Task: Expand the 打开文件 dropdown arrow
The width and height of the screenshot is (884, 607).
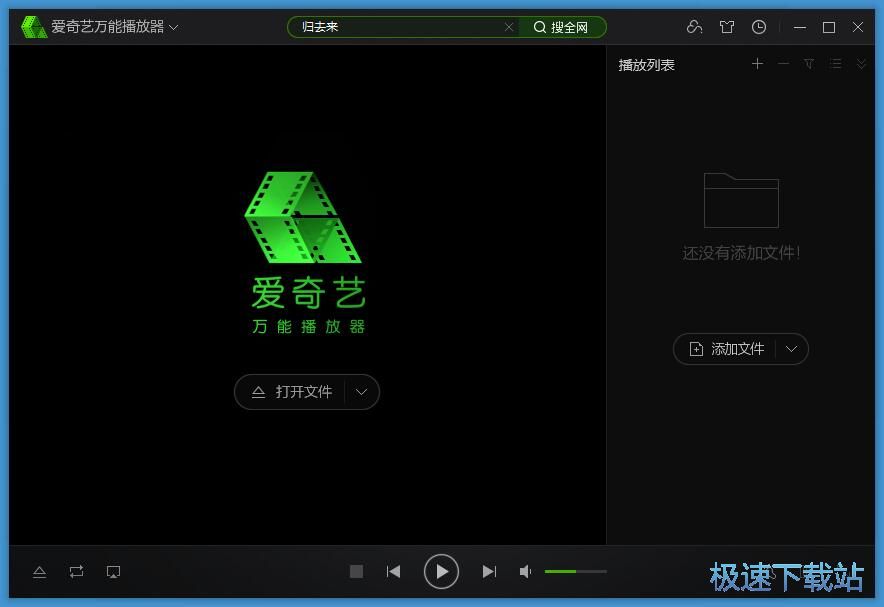Action: point(361,392)
